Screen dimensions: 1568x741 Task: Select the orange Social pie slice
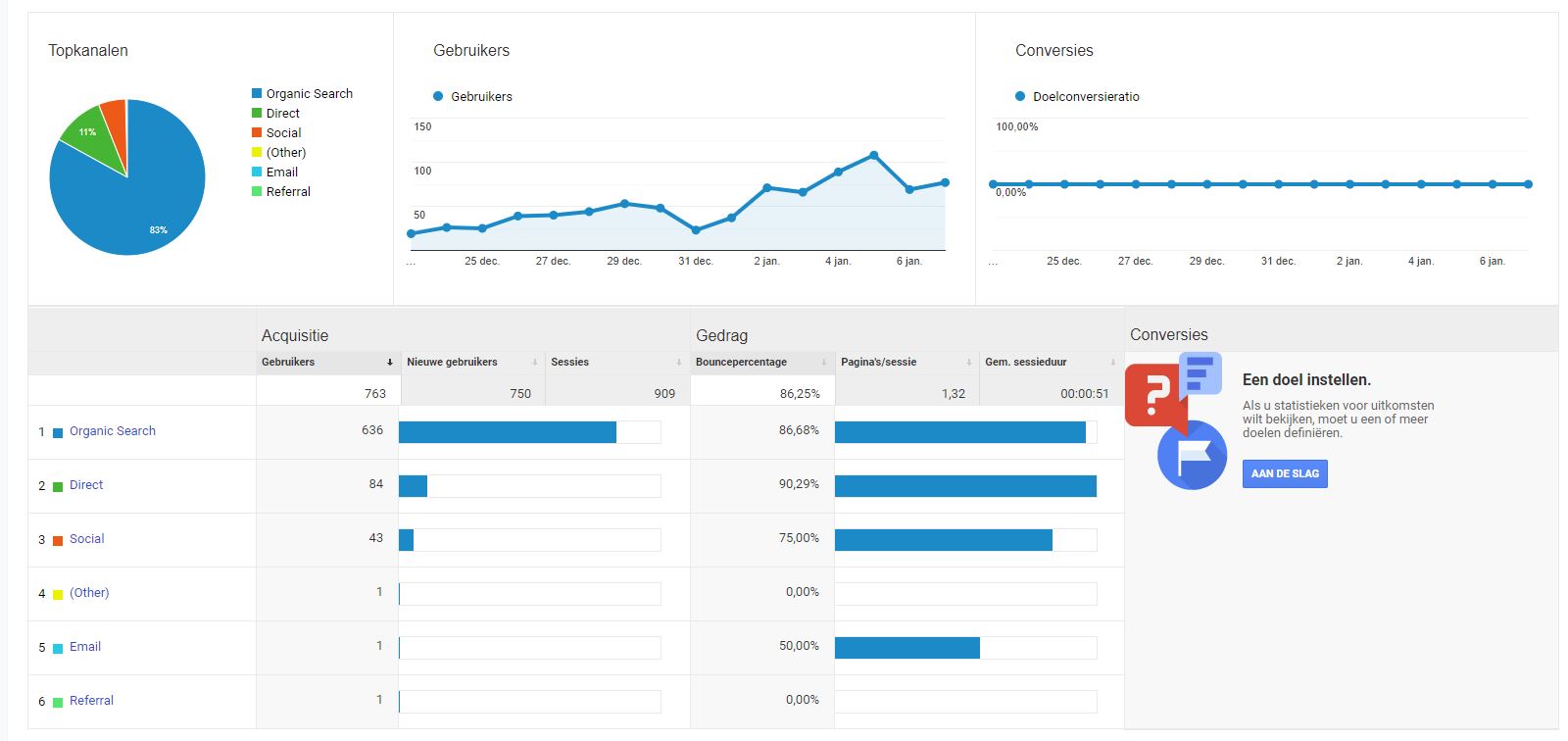point(117,123)
